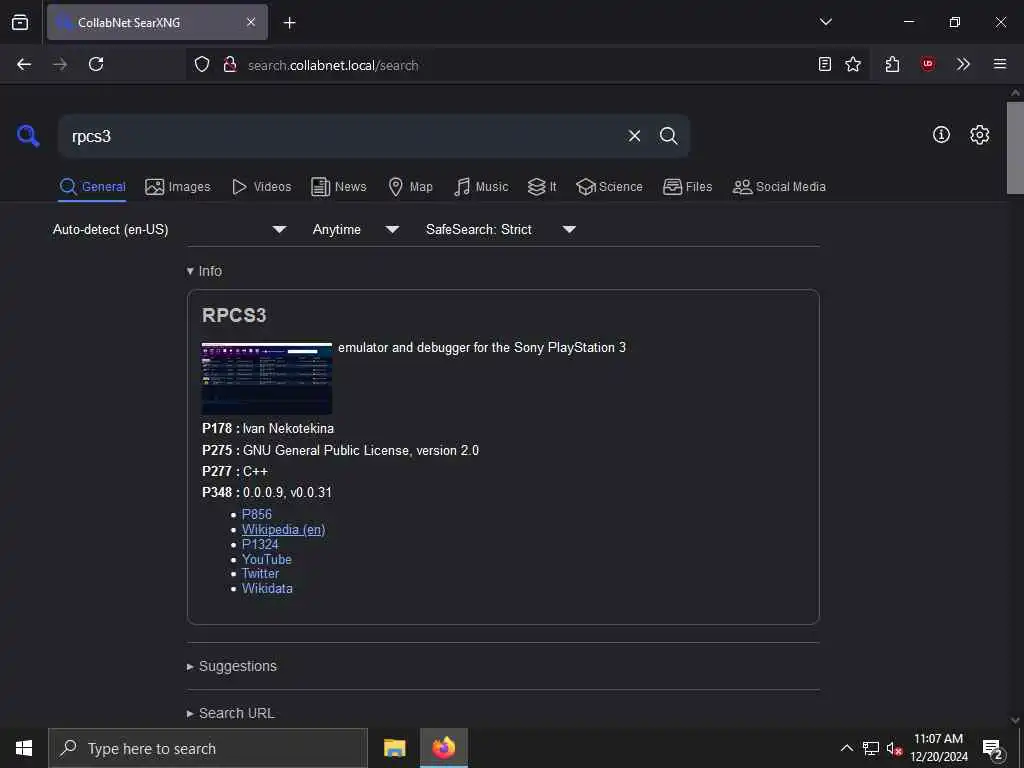1024x768 pixels.
Task: Open network status tray icon
Action: [x=871, y=748]
